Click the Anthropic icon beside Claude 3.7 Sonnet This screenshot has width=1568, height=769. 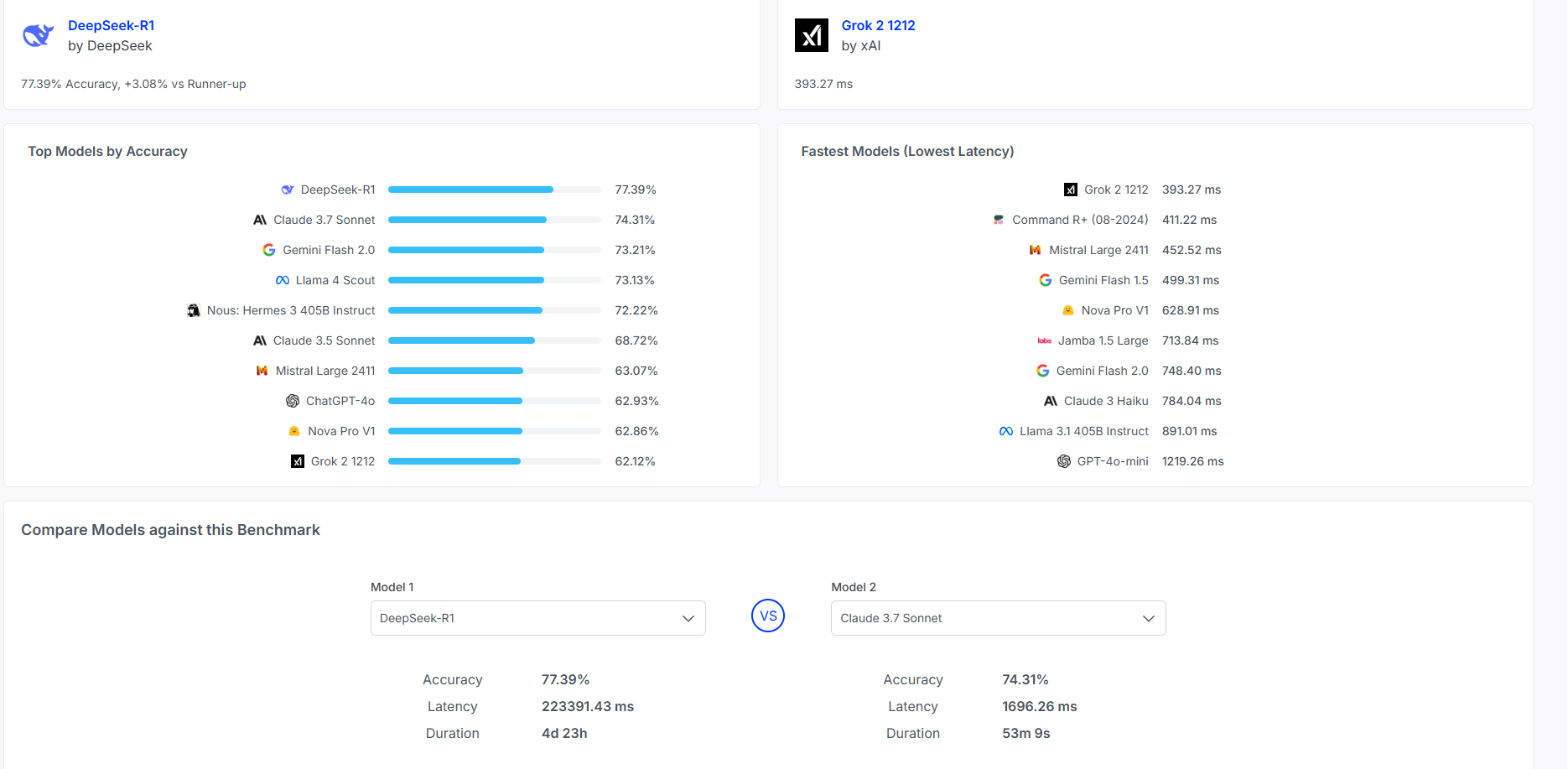click(x=260, y=220)
